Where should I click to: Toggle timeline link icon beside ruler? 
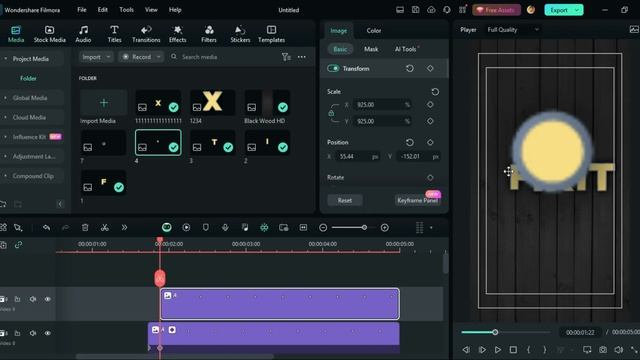(18, 244)
